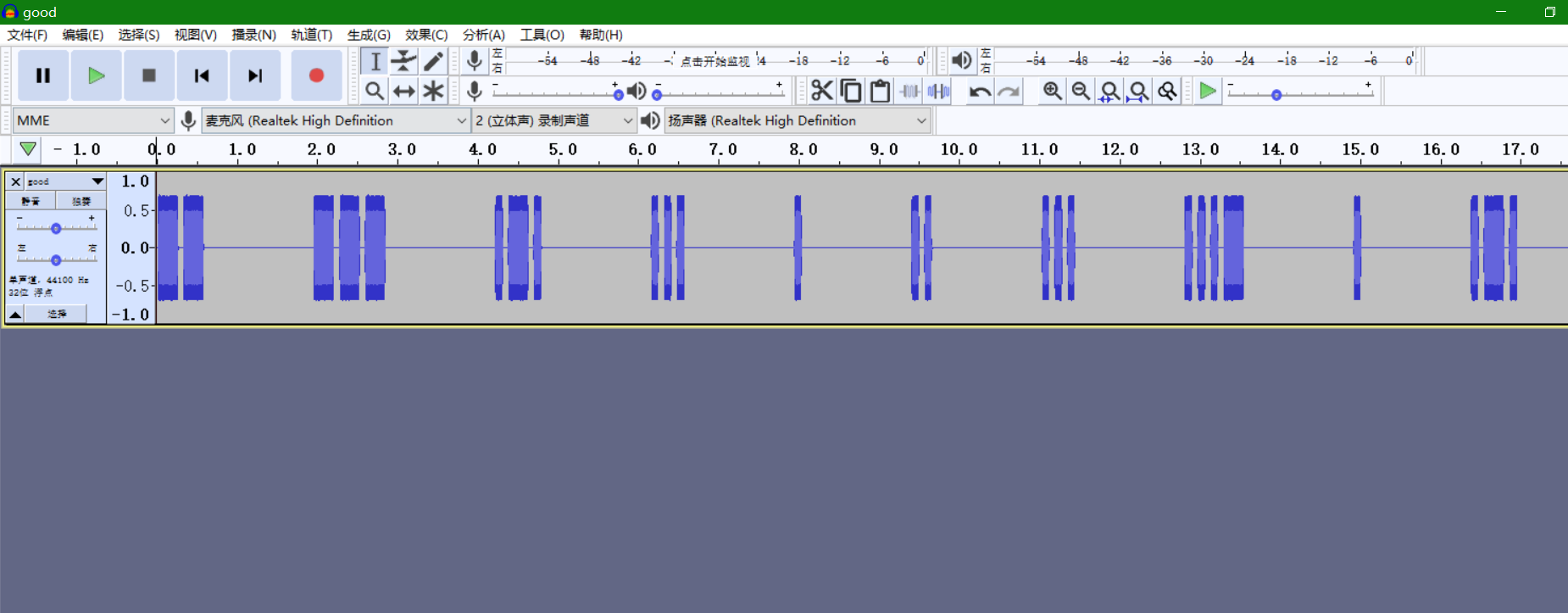Zoom in on the waveform
The width and height of the screenshot is (1568, 613).
pos(1052,91)
